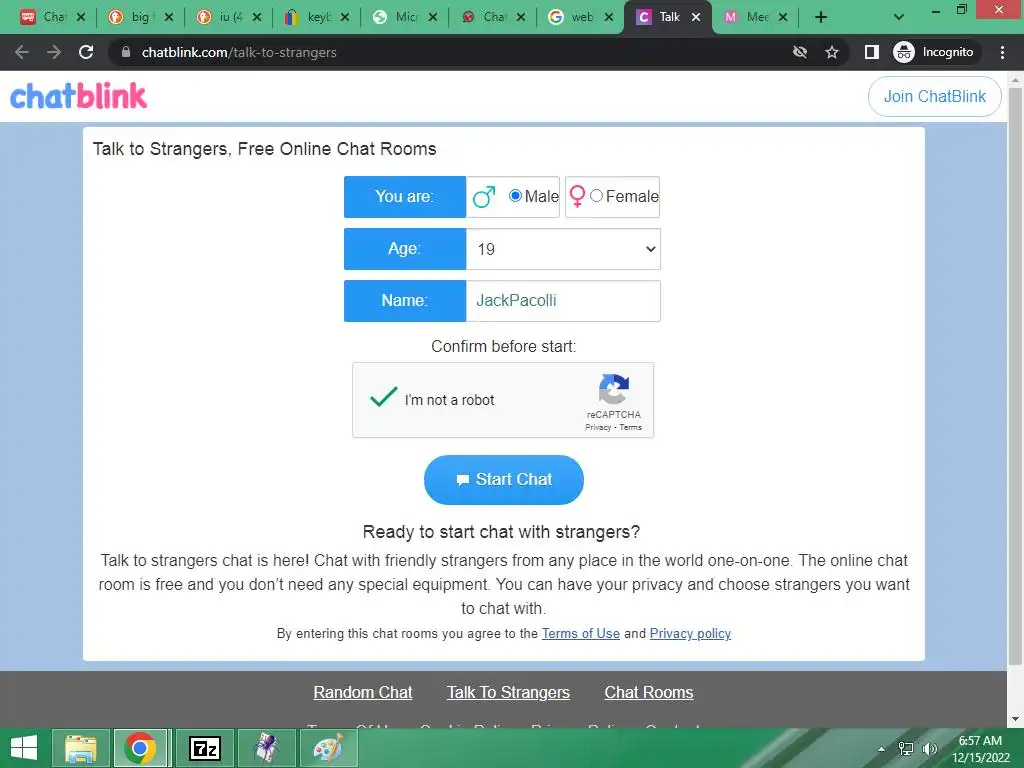1024x768 pixels.
Task: Click the Join ChatBlink button
Action: 935,97
